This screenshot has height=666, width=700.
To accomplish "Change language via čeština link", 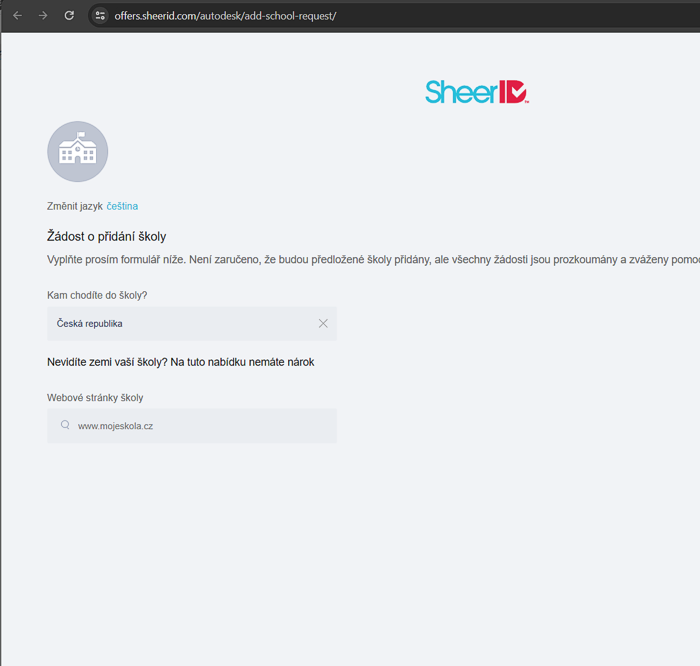I will tap(122, 206).
